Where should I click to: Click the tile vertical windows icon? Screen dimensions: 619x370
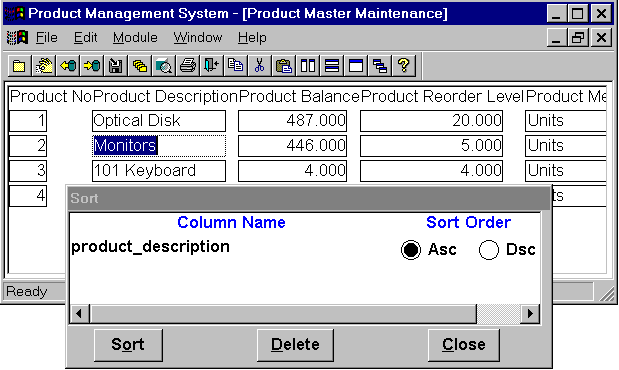[x=308, y=66]
